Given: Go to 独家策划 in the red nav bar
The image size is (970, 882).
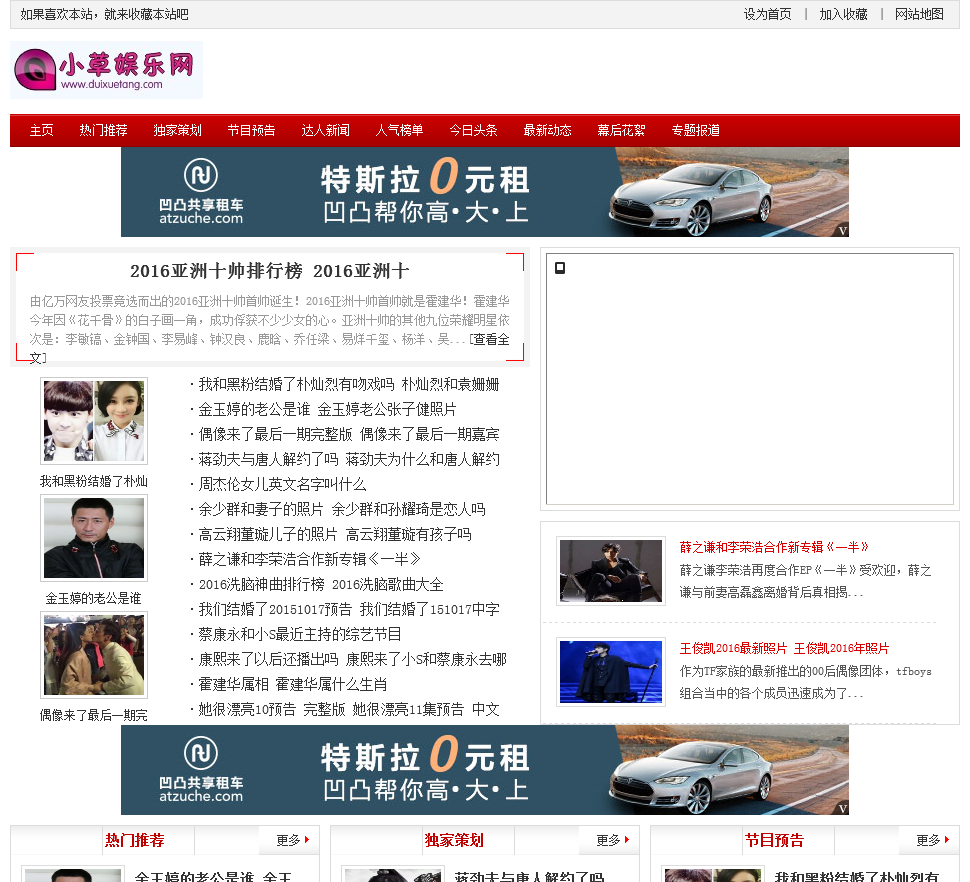Looking at the screenshot, I should (x=178, y=131).
